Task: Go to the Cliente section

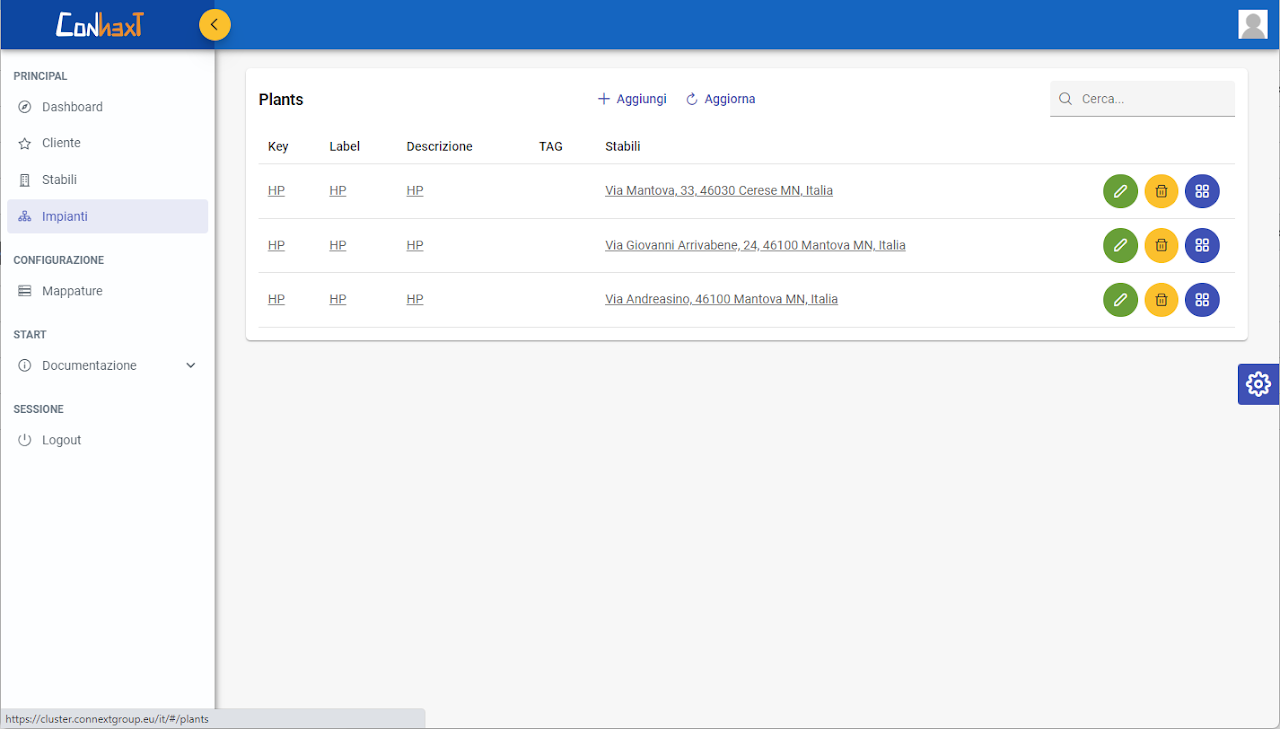Action: tap(61, 143)
